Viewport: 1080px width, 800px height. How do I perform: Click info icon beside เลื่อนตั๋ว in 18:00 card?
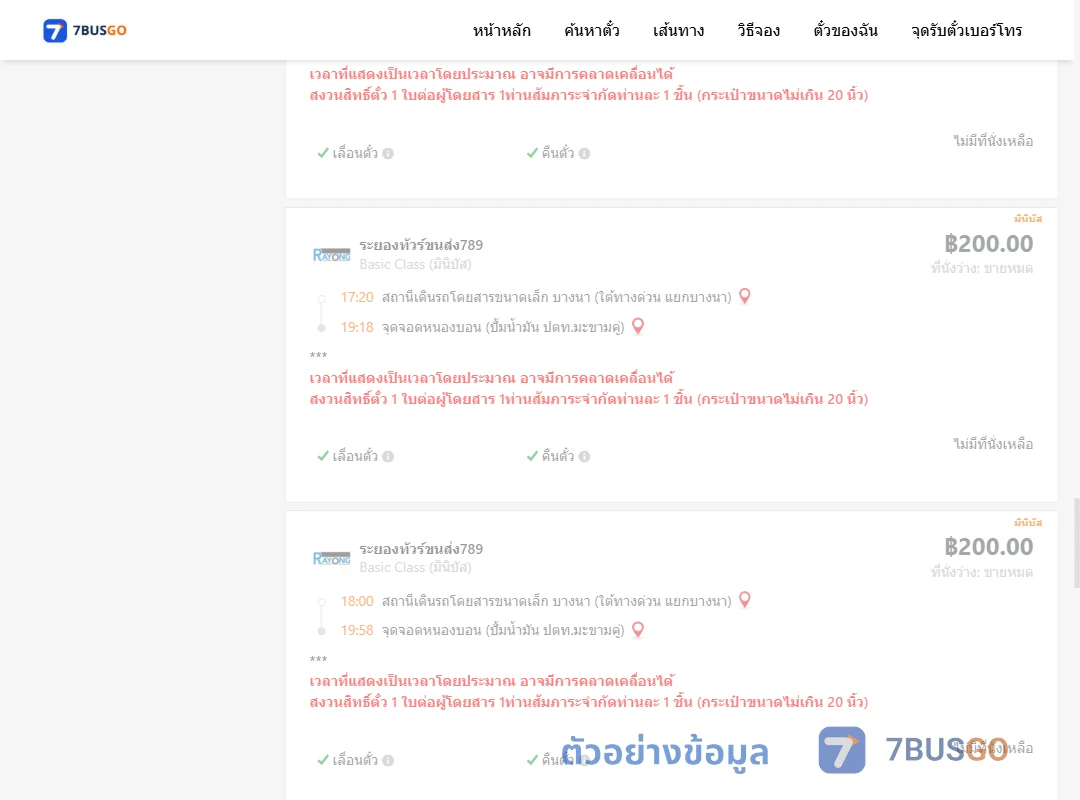388,760
